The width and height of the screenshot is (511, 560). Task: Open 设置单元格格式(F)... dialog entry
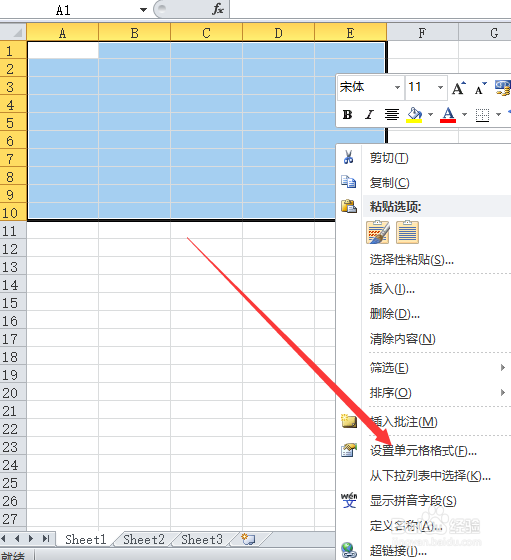(x=423, y=451)
